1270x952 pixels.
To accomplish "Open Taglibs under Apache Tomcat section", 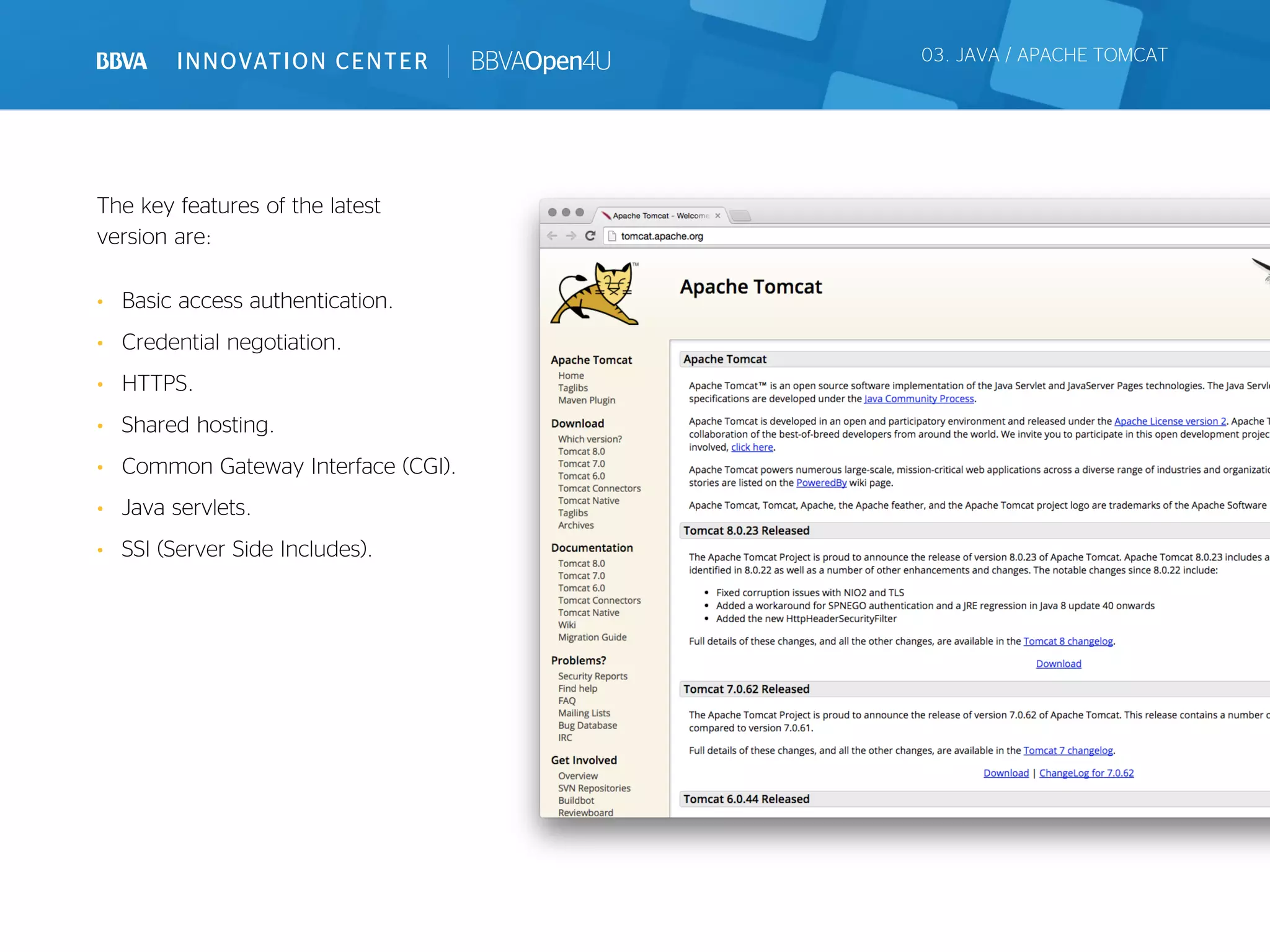I will 573,388.
